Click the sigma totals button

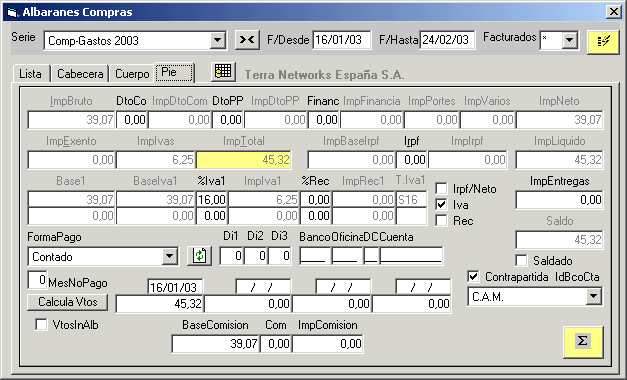click(583, 342)
